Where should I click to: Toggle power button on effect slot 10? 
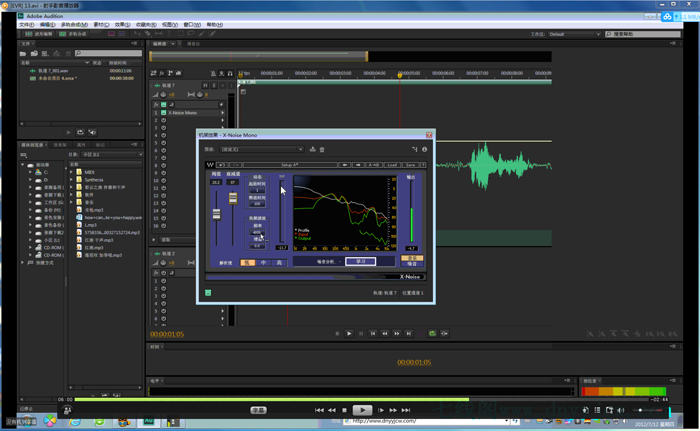[x=163, y=180]
